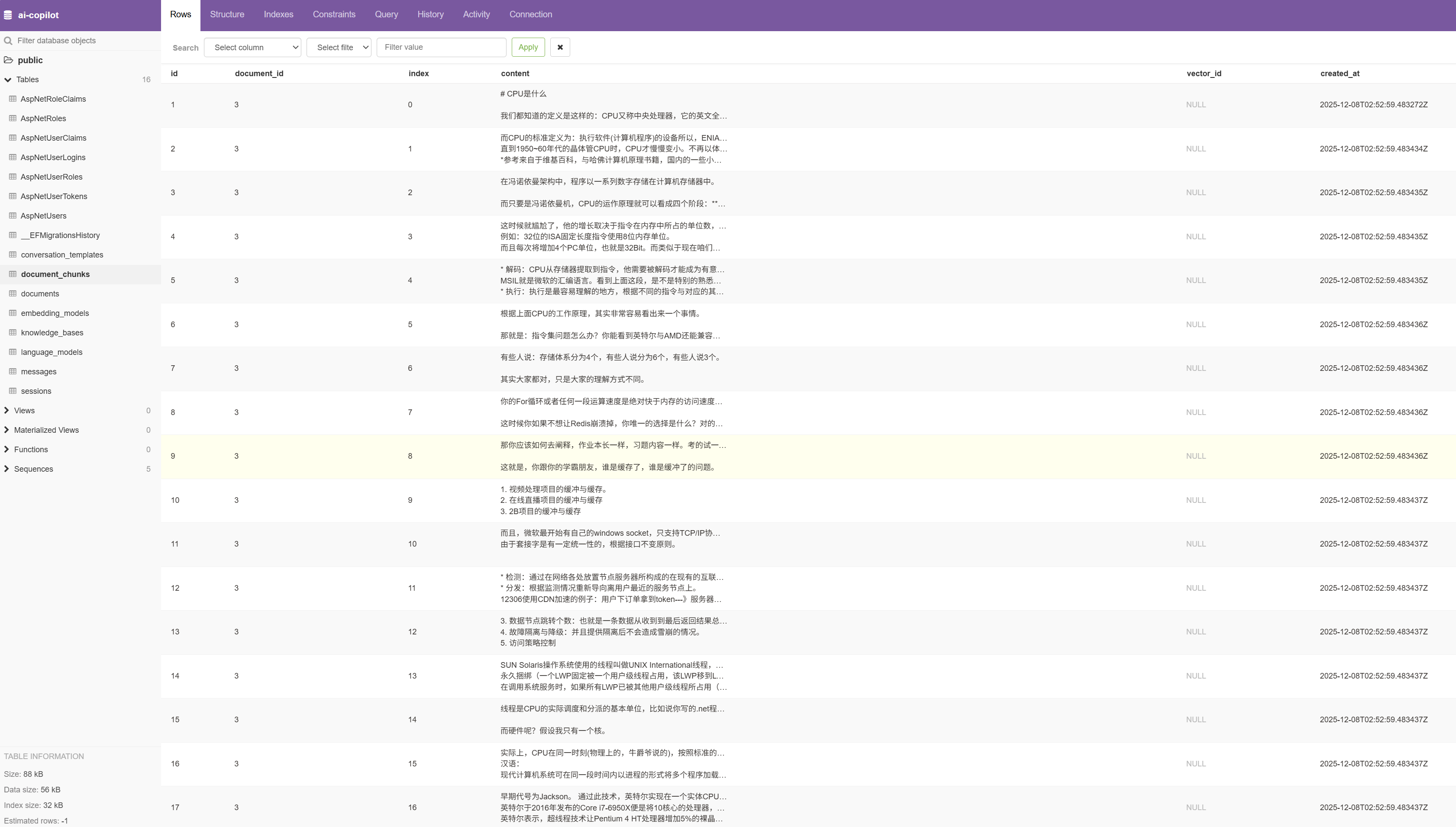
Task: Expand the Views section
Action: (x=7, y=411)
